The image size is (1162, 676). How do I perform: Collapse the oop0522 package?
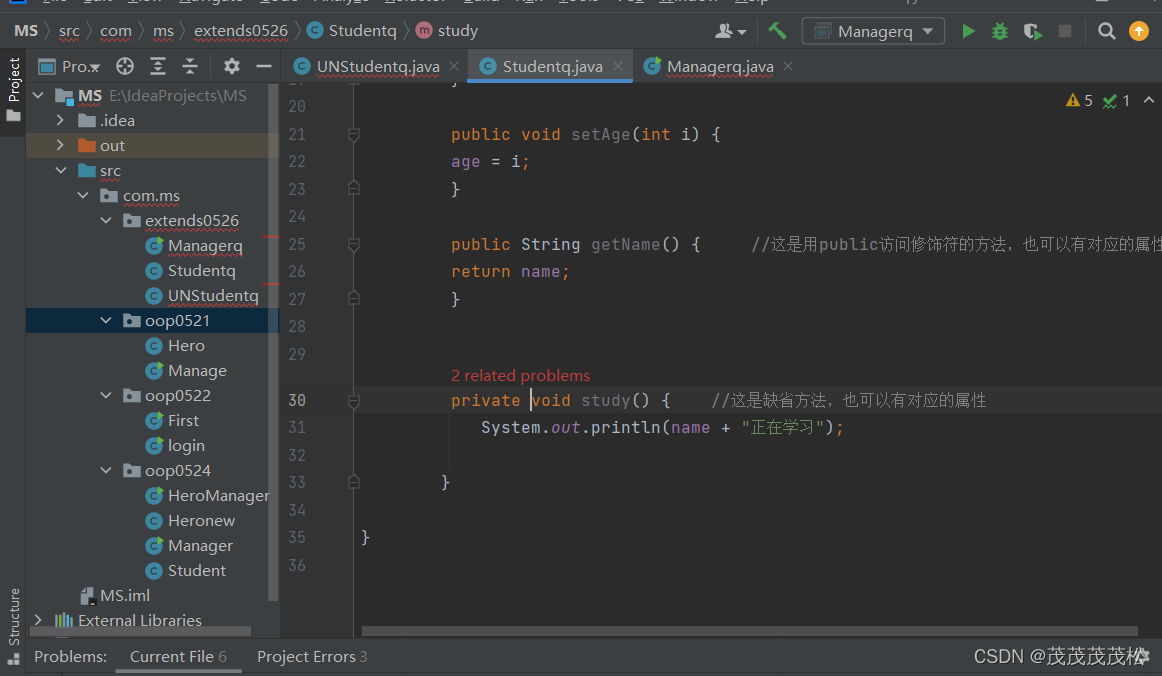[106, 396]
